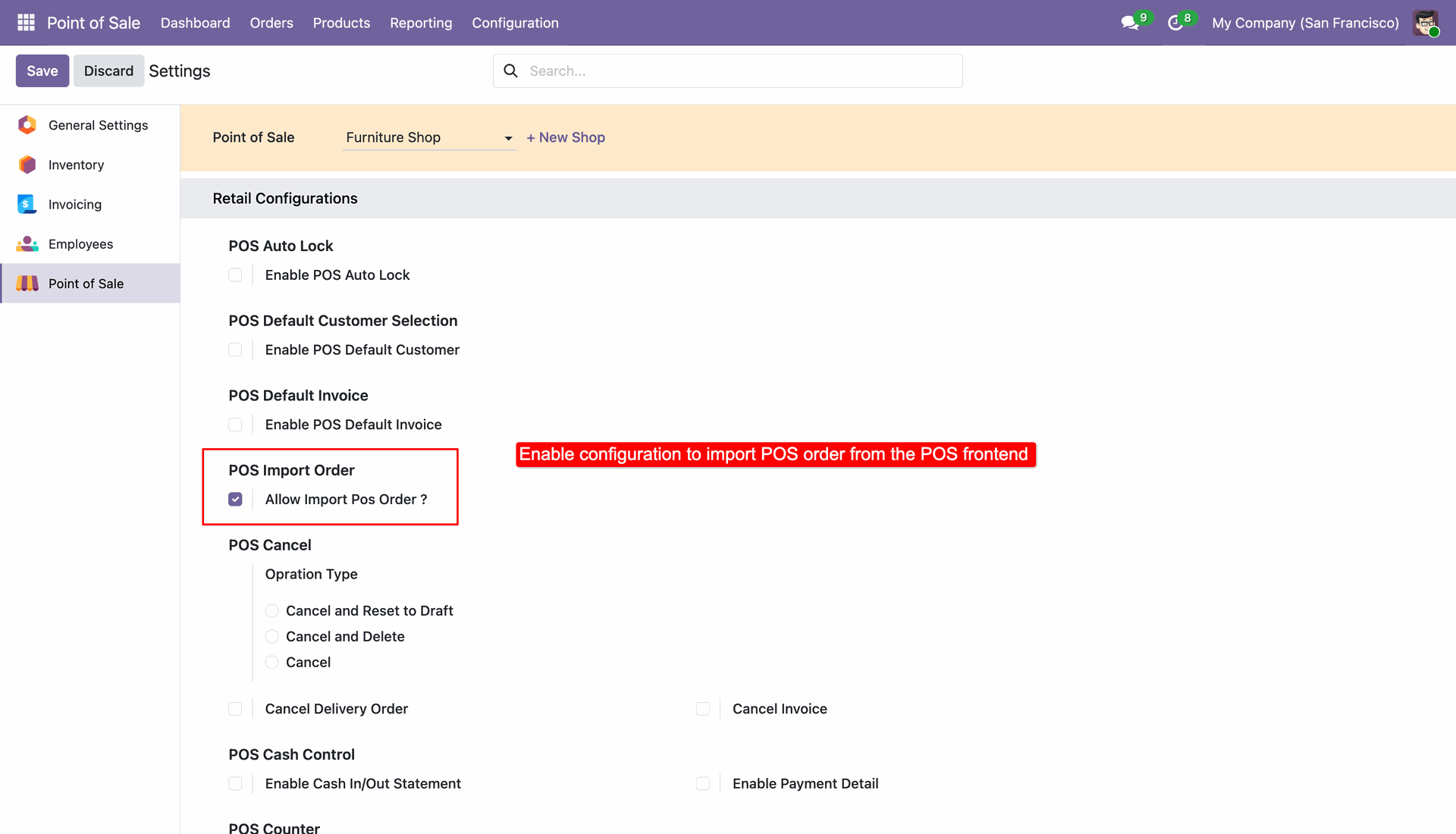
Task: Tick Cancel Invoice checkbox
Action: (x=703, y=708)
